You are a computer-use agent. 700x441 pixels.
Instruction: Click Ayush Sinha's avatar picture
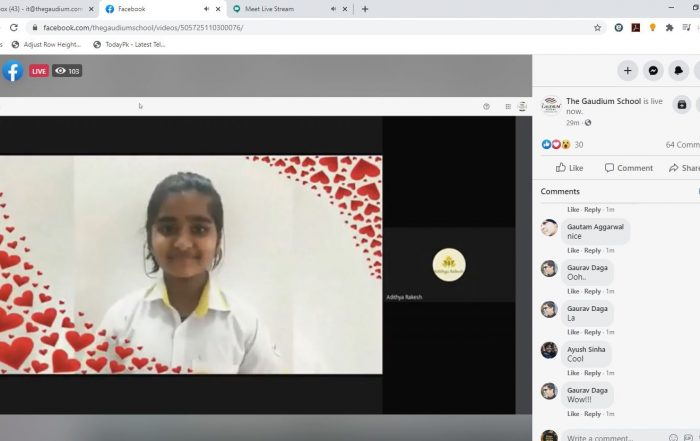pyautogui.click(x=549, y=350)
